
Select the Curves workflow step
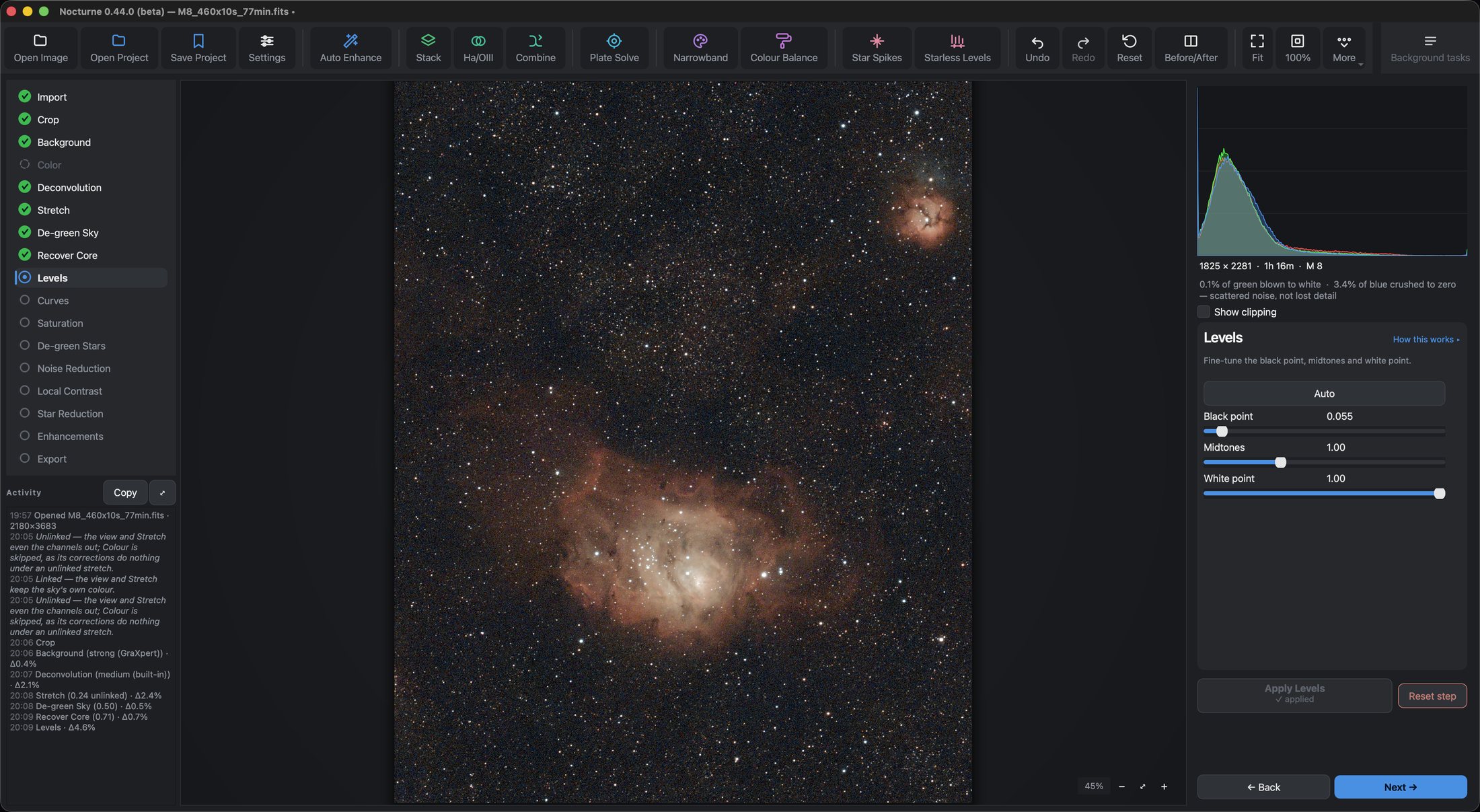pos(91,301)
